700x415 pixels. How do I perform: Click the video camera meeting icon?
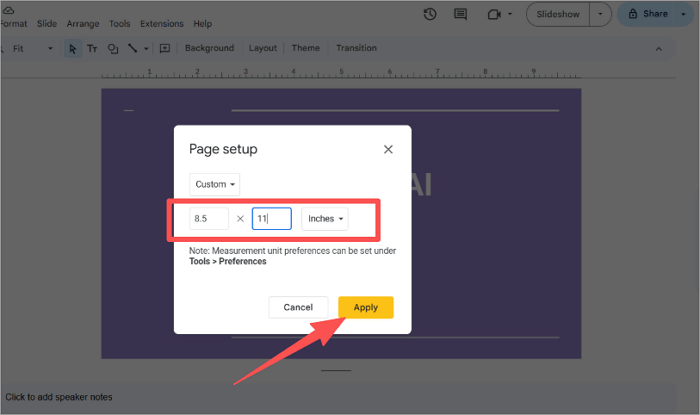coord(493,14)
